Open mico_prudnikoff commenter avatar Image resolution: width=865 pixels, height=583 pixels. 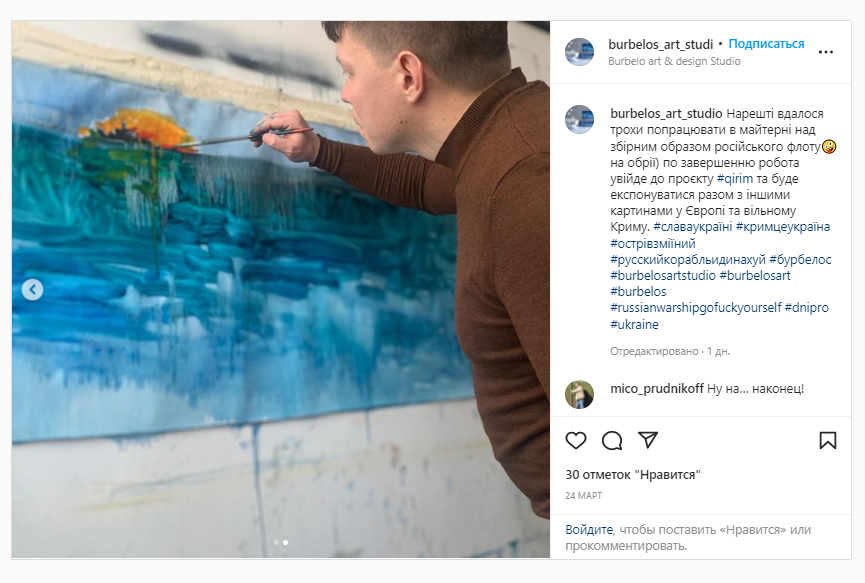[x=579, y=394]
